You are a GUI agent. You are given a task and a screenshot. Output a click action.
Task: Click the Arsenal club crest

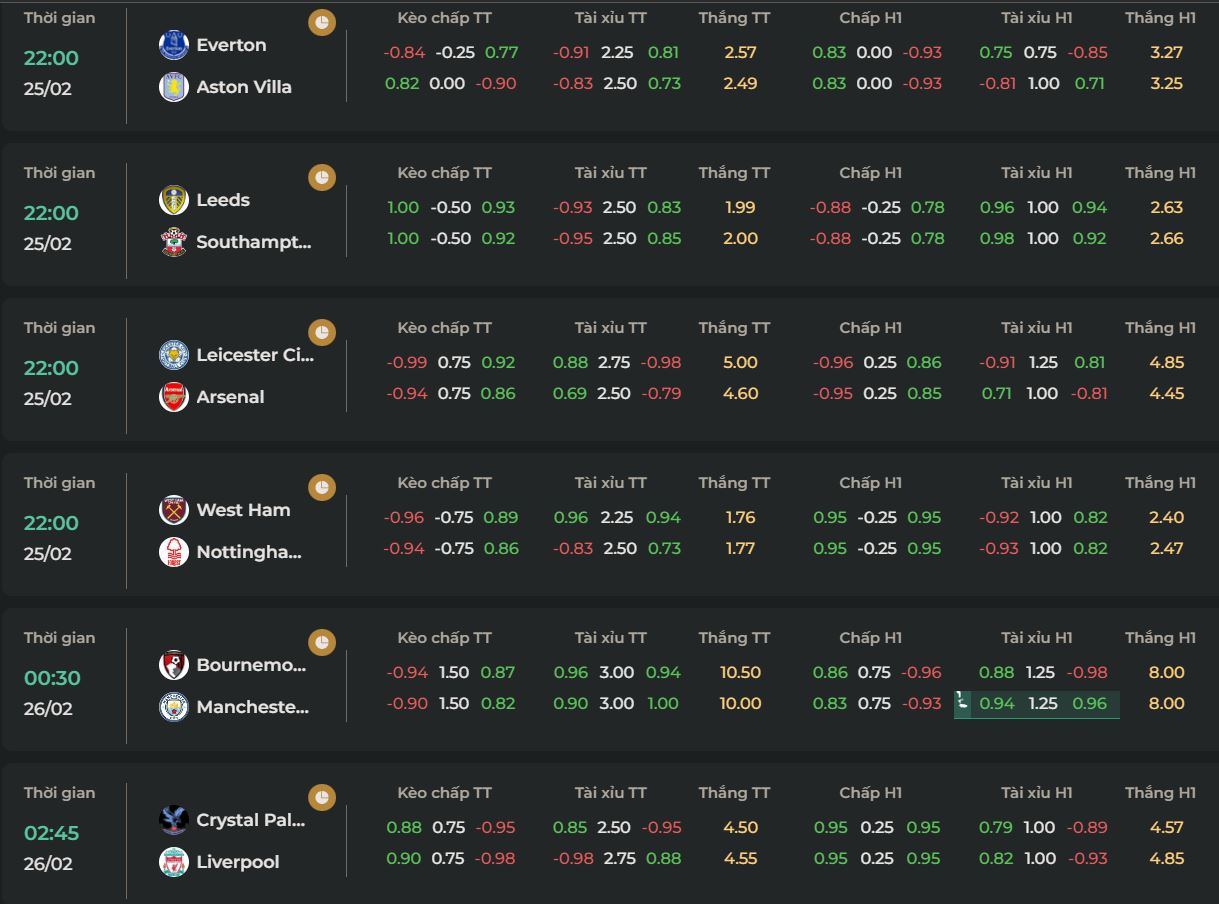coord(174,397)
